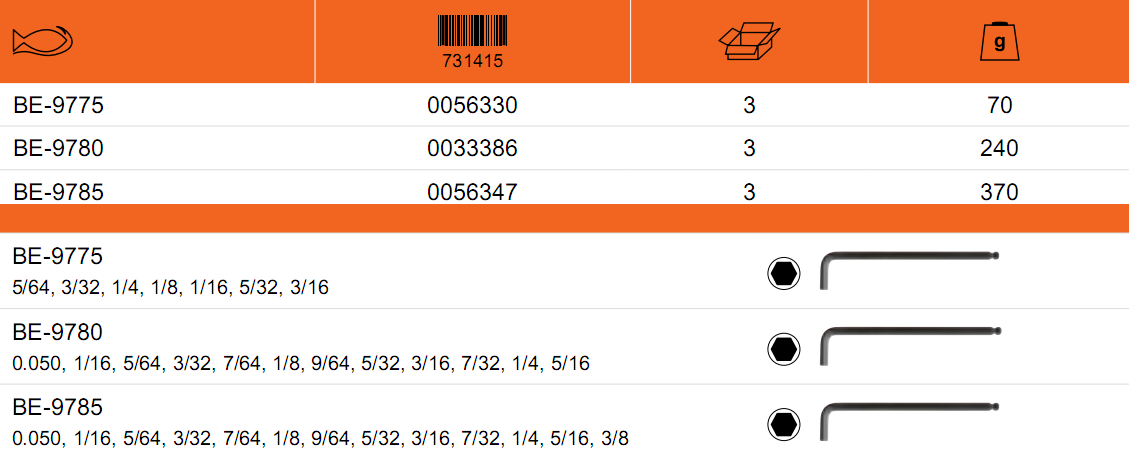This screenshot has width=1129, height=470.
Task: Click the fish logo icon in header
Action: [x=43, y=42]
